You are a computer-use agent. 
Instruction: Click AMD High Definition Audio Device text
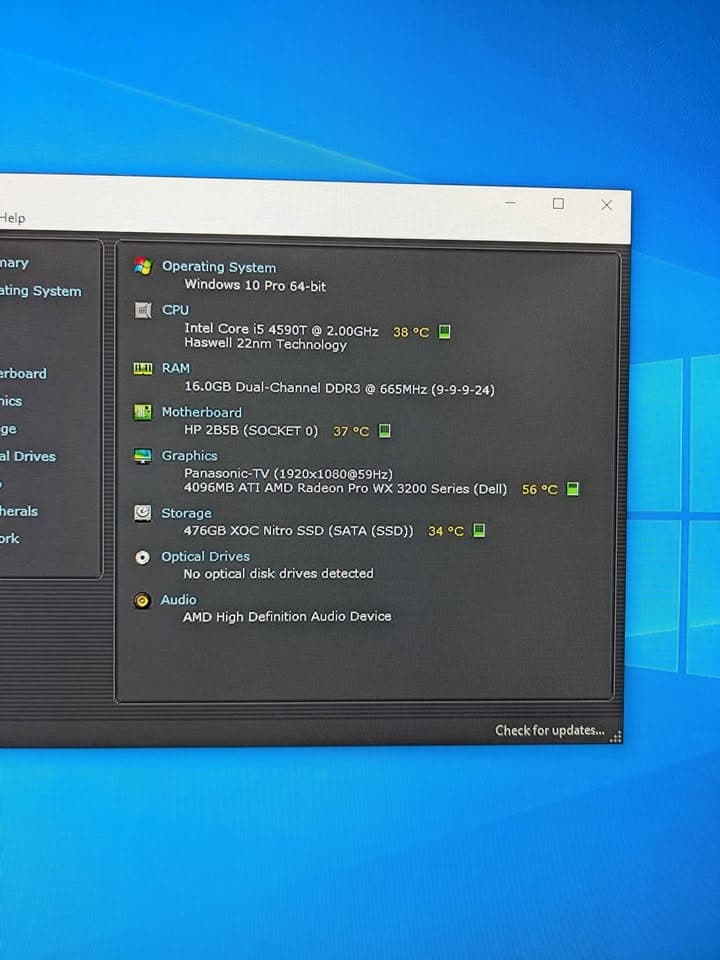[287, 617]
